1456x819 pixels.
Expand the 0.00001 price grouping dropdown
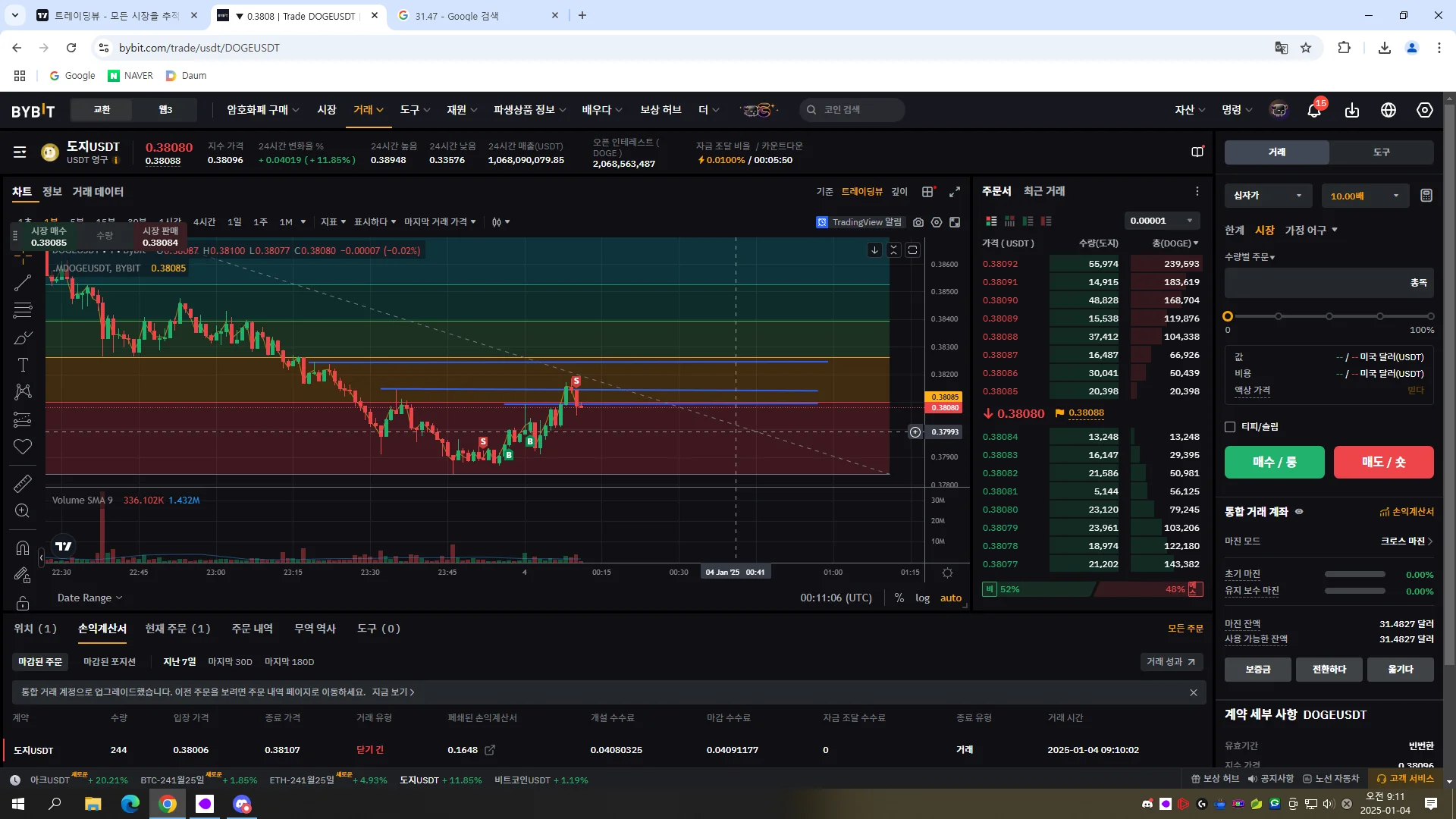[1161, 221]
